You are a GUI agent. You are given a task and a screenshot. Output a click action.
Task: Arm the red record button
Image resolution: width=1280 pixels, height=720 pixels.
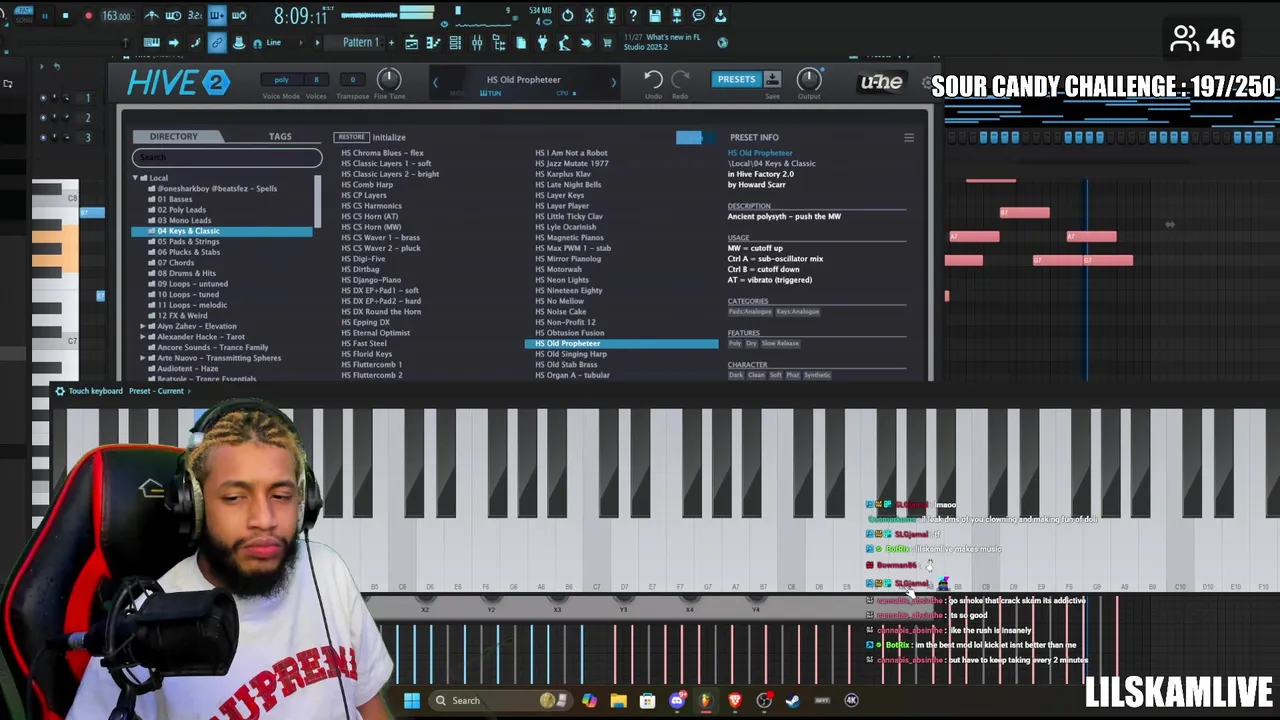click(x=87, y=16)
